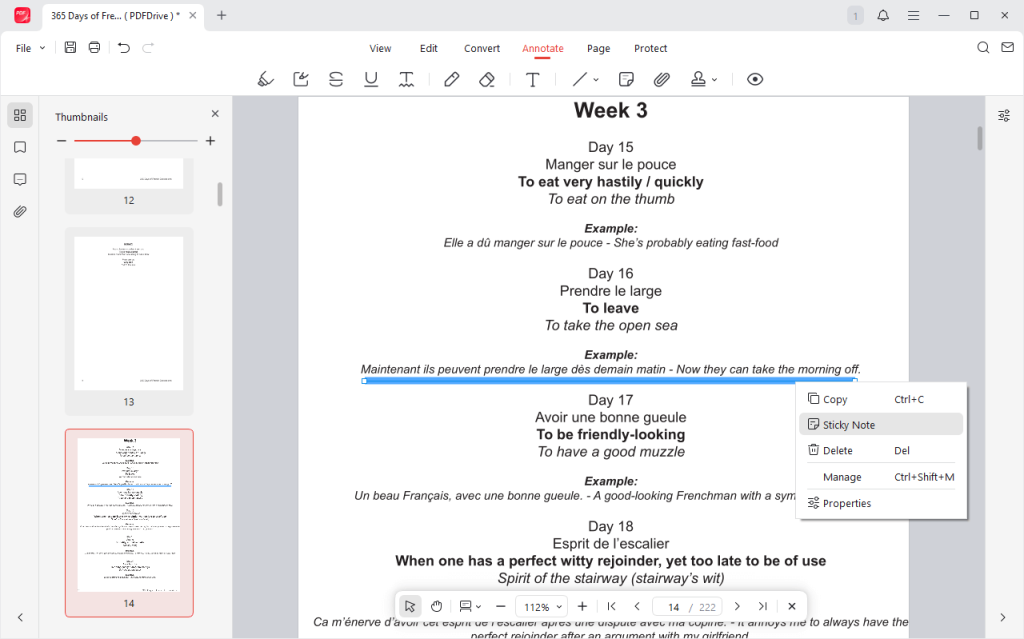This screenshot has width=1024, height=639.
Task: Switch to the Convert tab
Action: 482,48
